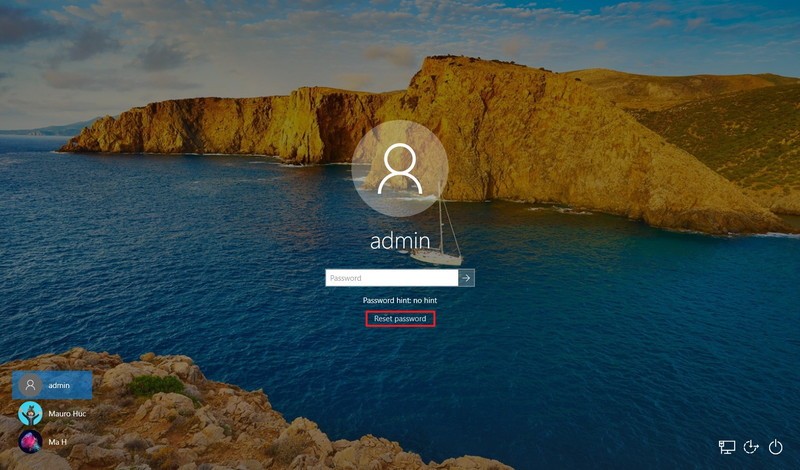This screenshot has height=470, width=800.
Task: Open the Ease of Access icon
Action: pyautogui.click(x=751, y=447)
